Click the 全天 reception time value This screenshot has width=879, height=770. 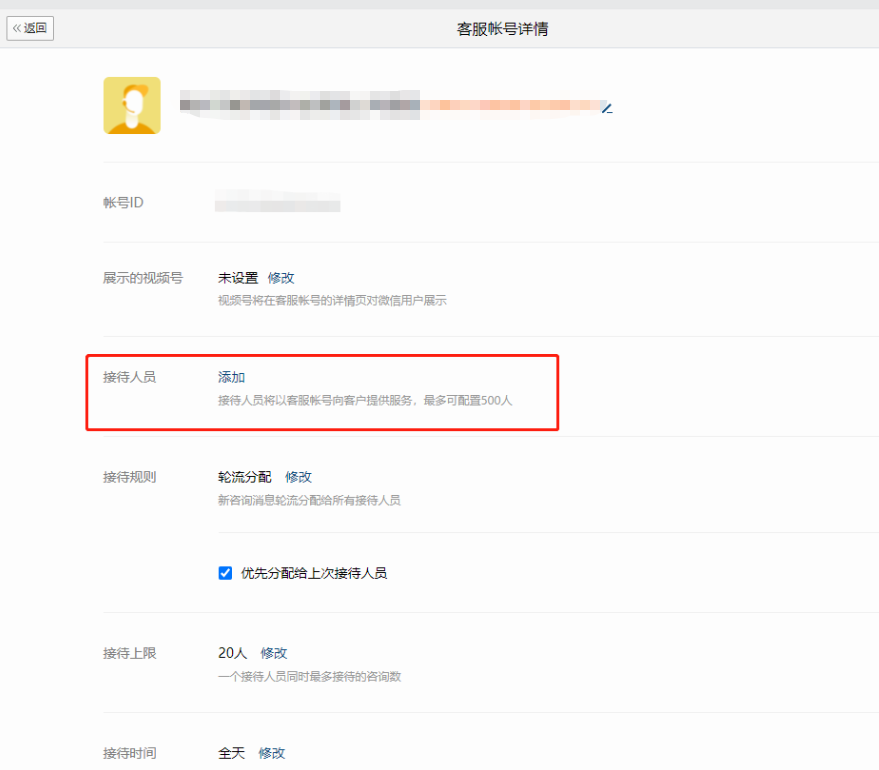[x=231, y=753]
